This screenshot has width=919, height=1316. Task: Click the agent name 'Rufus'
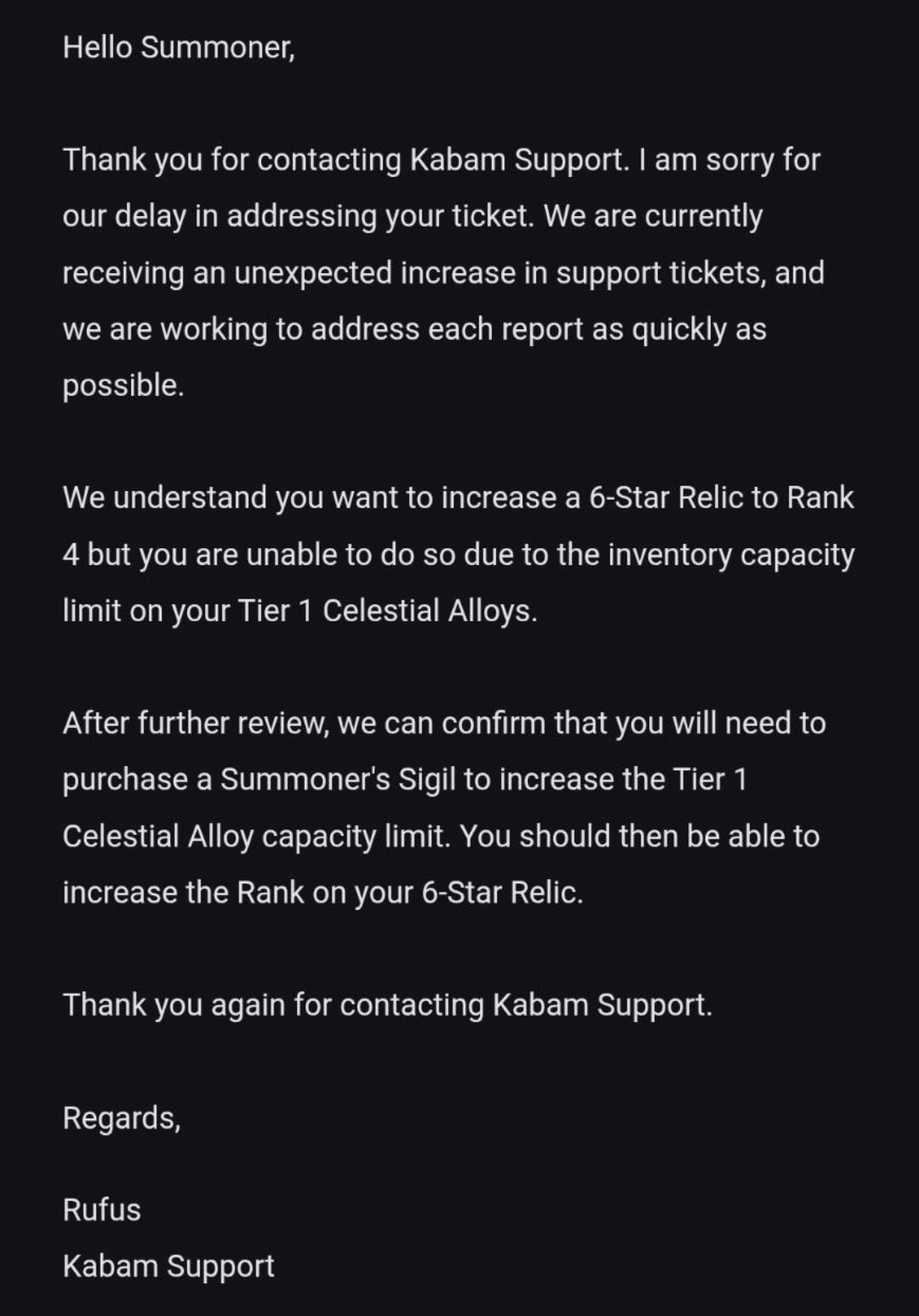(101, 1210)
